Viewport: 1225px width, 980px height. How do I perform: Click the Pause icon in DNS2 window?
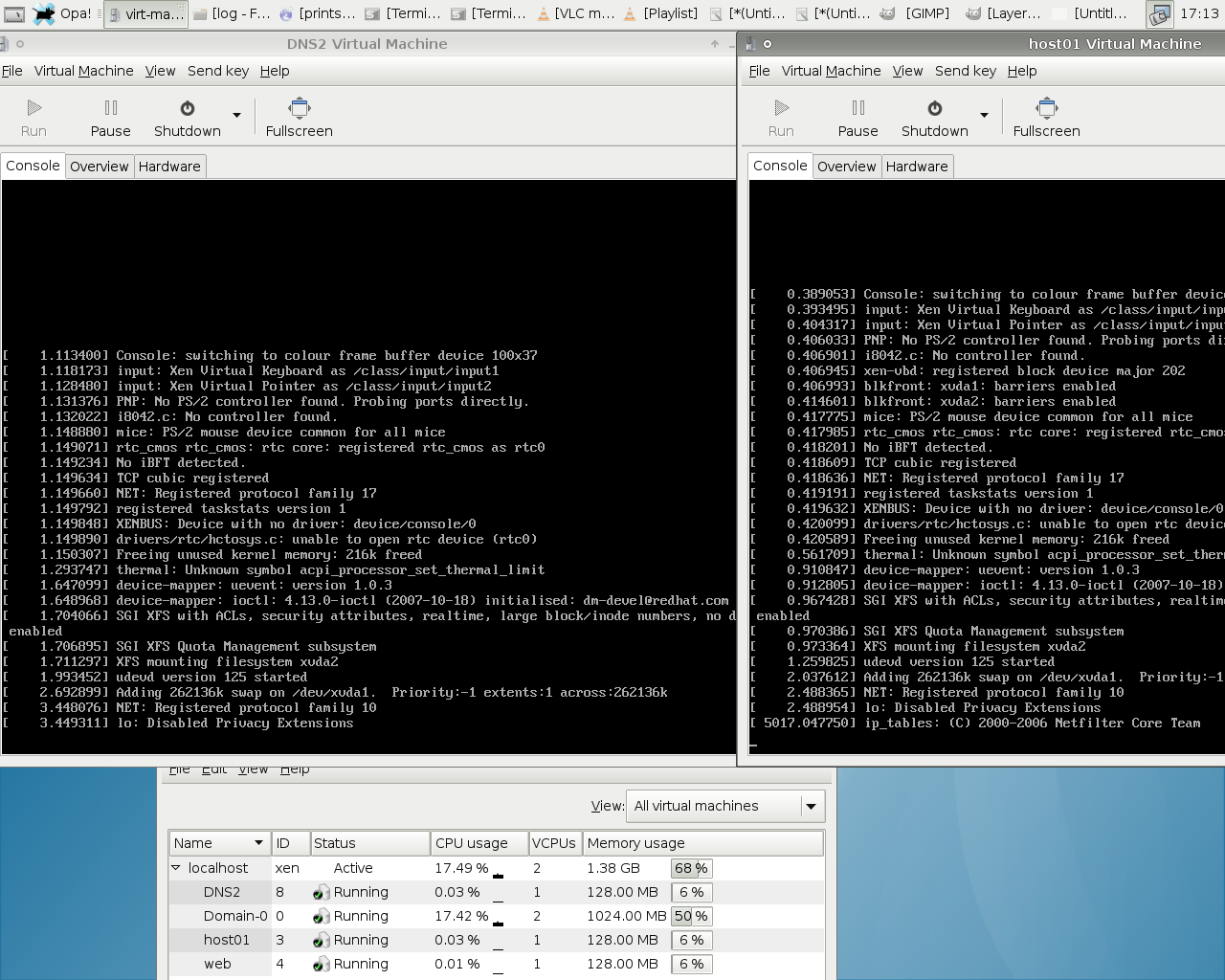point(111,108)
